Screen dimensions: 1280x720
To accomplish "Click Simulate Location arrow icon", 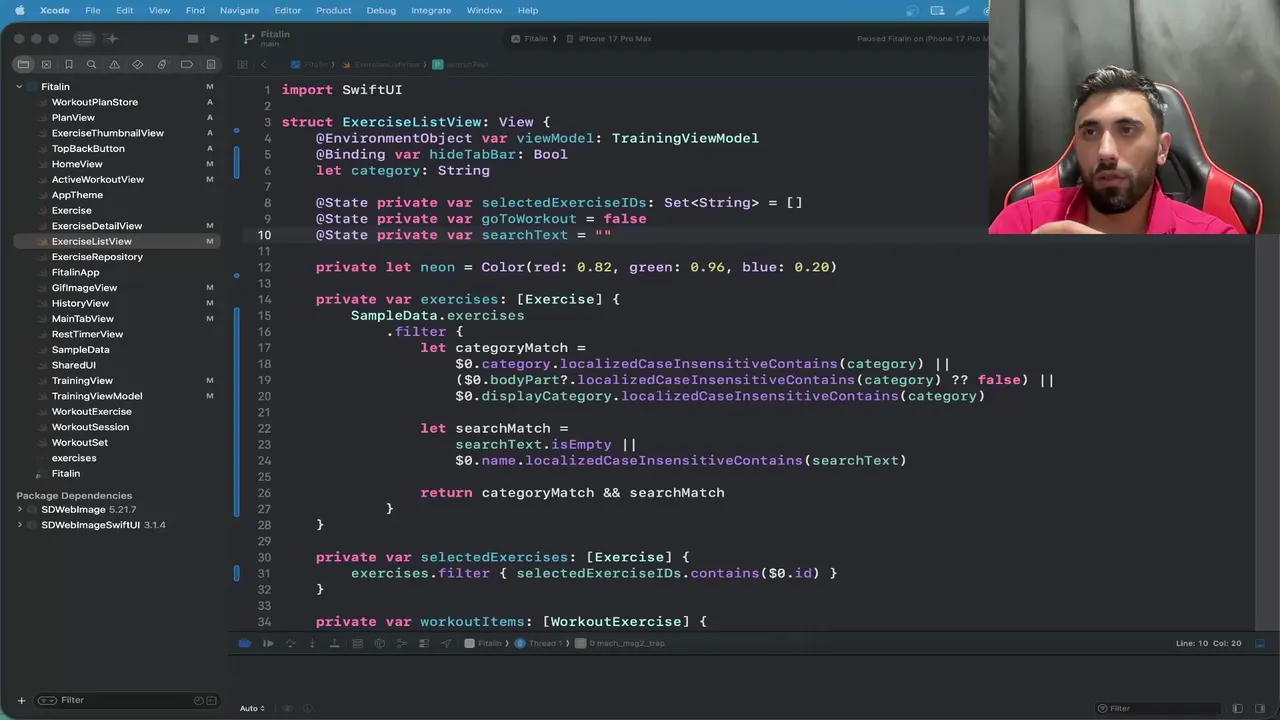I will 446,644.
